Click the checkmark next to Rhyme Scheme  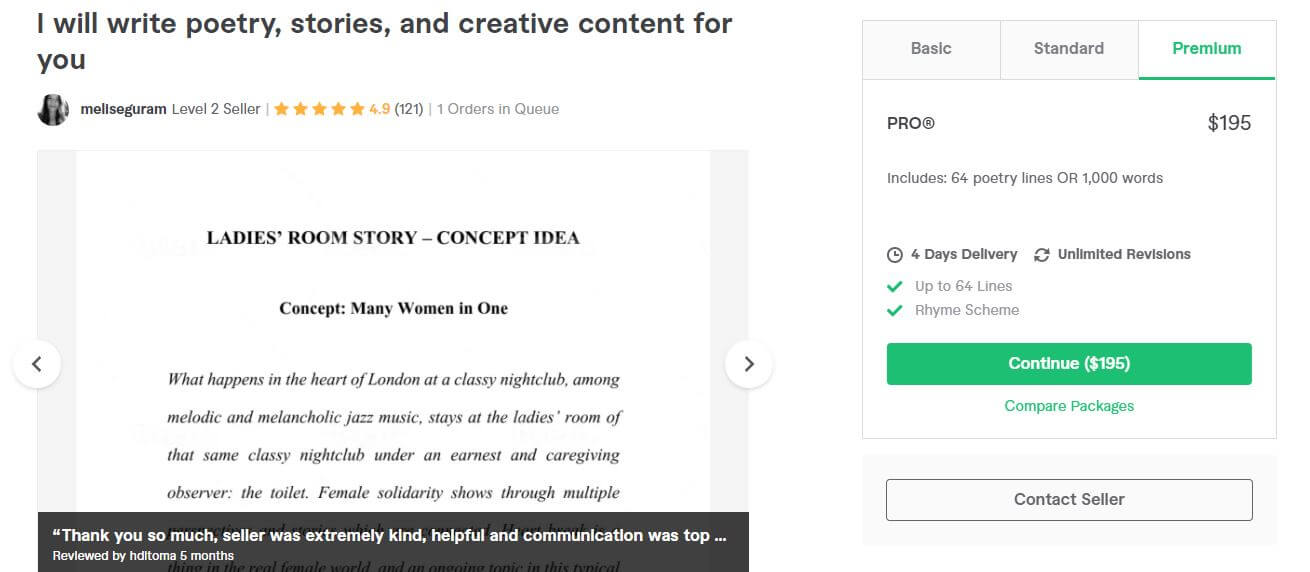point(895,310)
